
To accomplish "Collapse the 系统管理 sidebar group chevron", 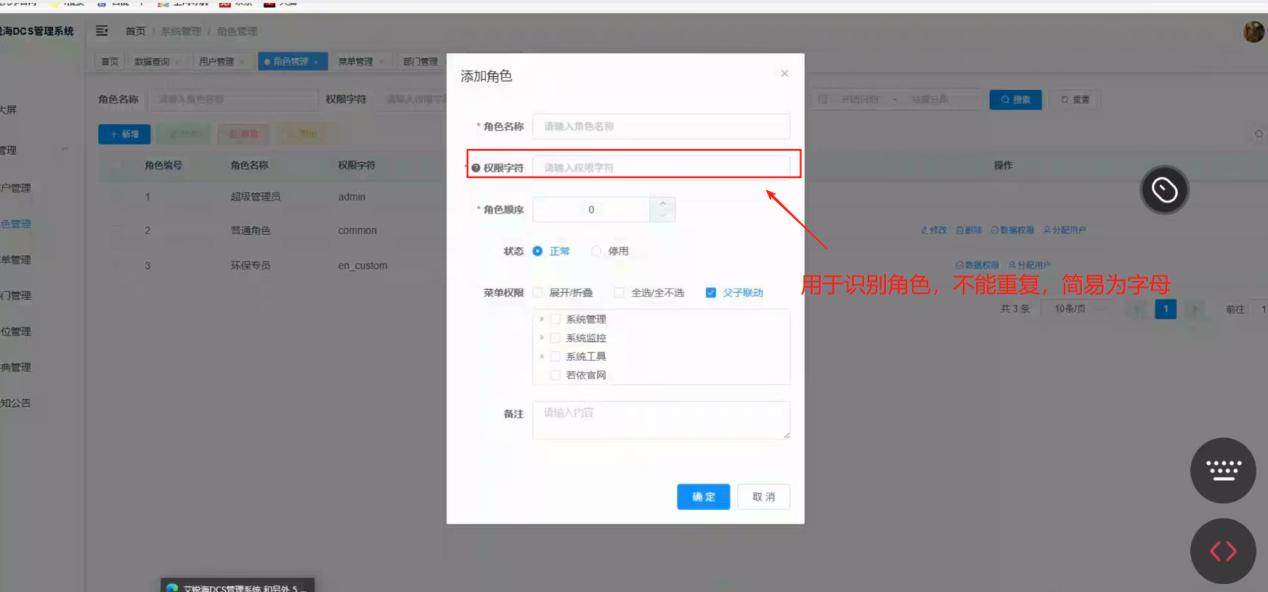I will [x=65, y=150].
